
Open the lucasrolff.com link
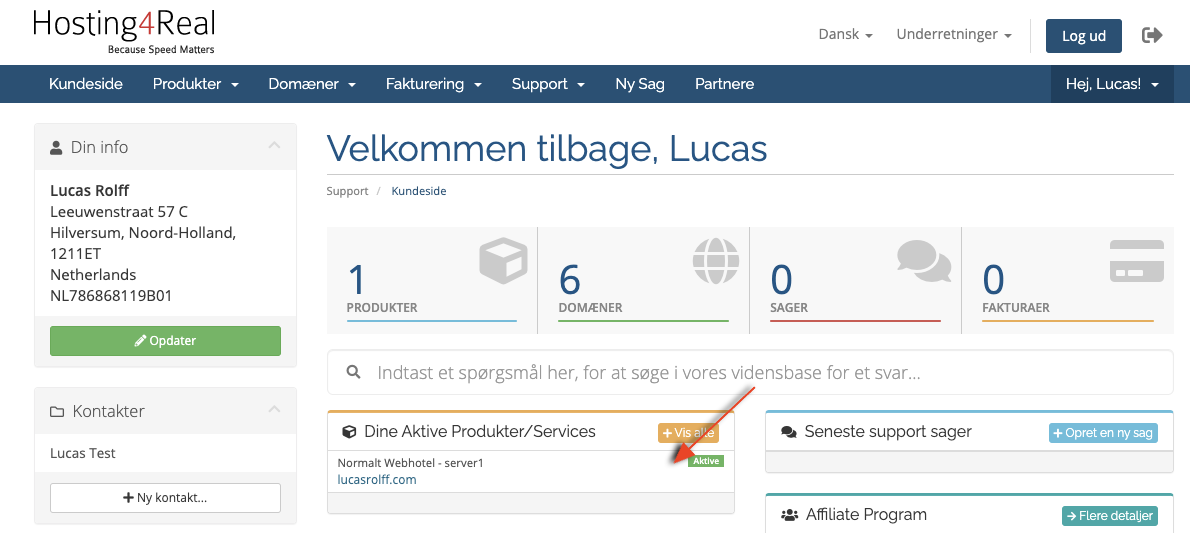(x=377, y=479)
